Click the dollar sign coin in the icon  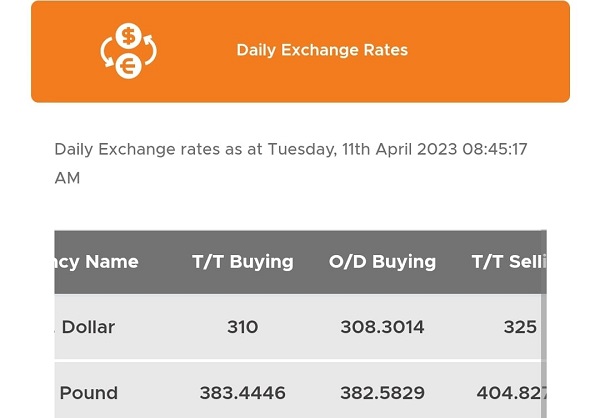(x=129, y=36)
